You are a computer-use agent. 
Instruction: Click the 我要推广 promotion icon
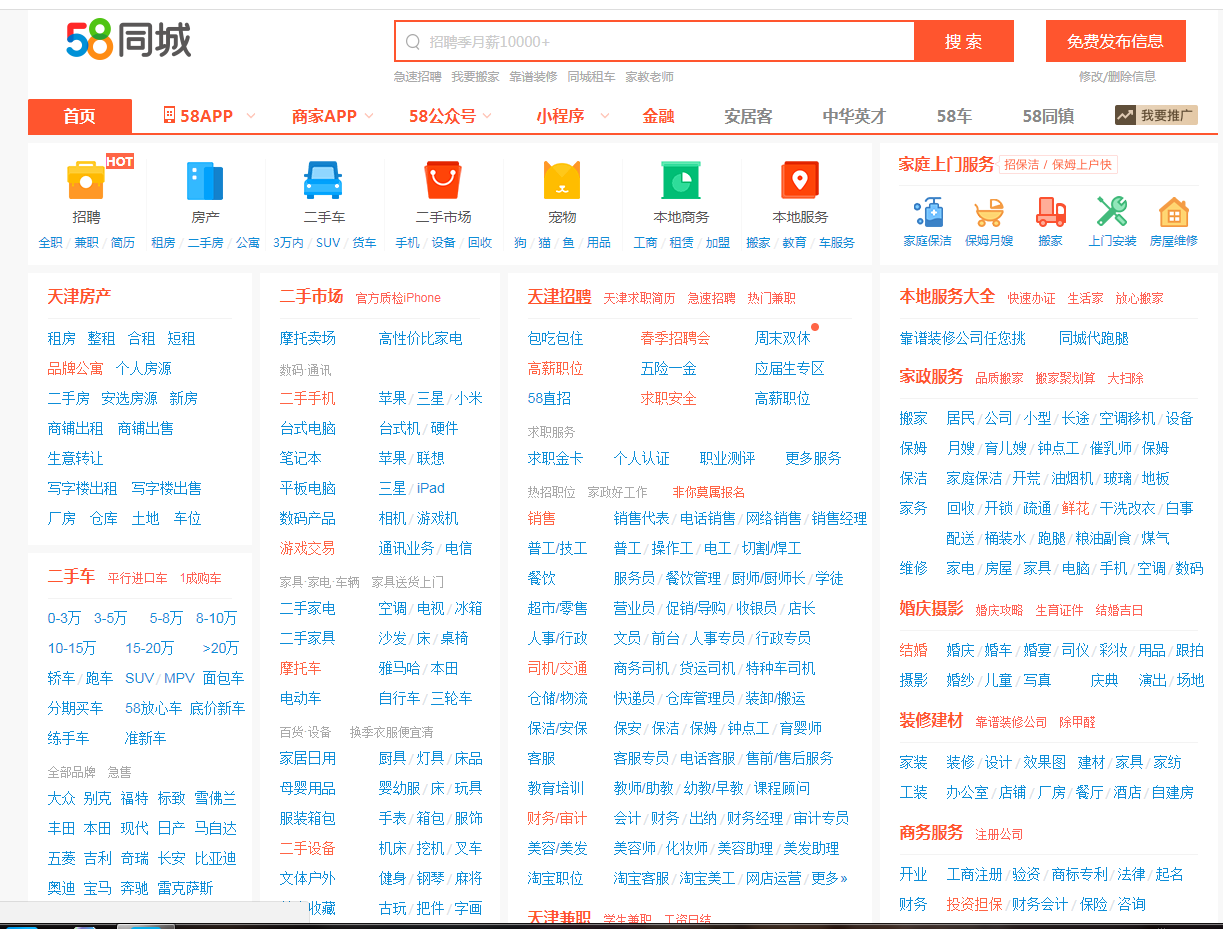pyautogui.click(x=1155, y=116)
